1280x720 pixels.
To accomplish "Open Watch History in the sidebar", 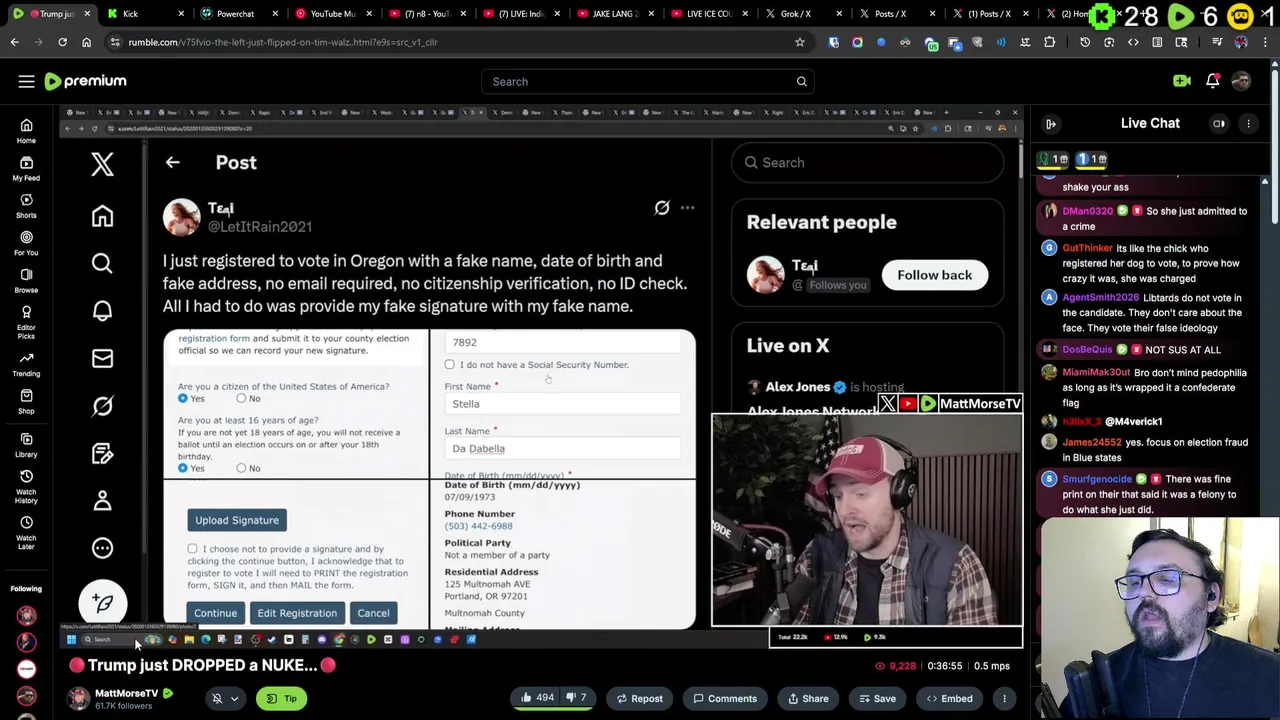I will (x=26, y=485).
